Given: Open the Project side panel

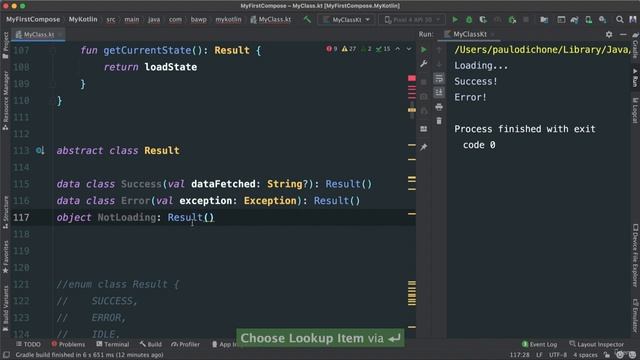Looking at the screenshot, I should [5, 45].
